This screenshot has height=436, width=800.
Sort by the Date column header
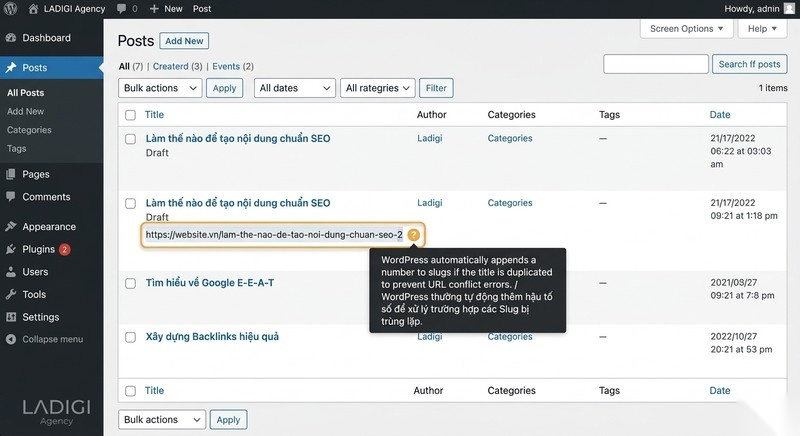[720, 115]
